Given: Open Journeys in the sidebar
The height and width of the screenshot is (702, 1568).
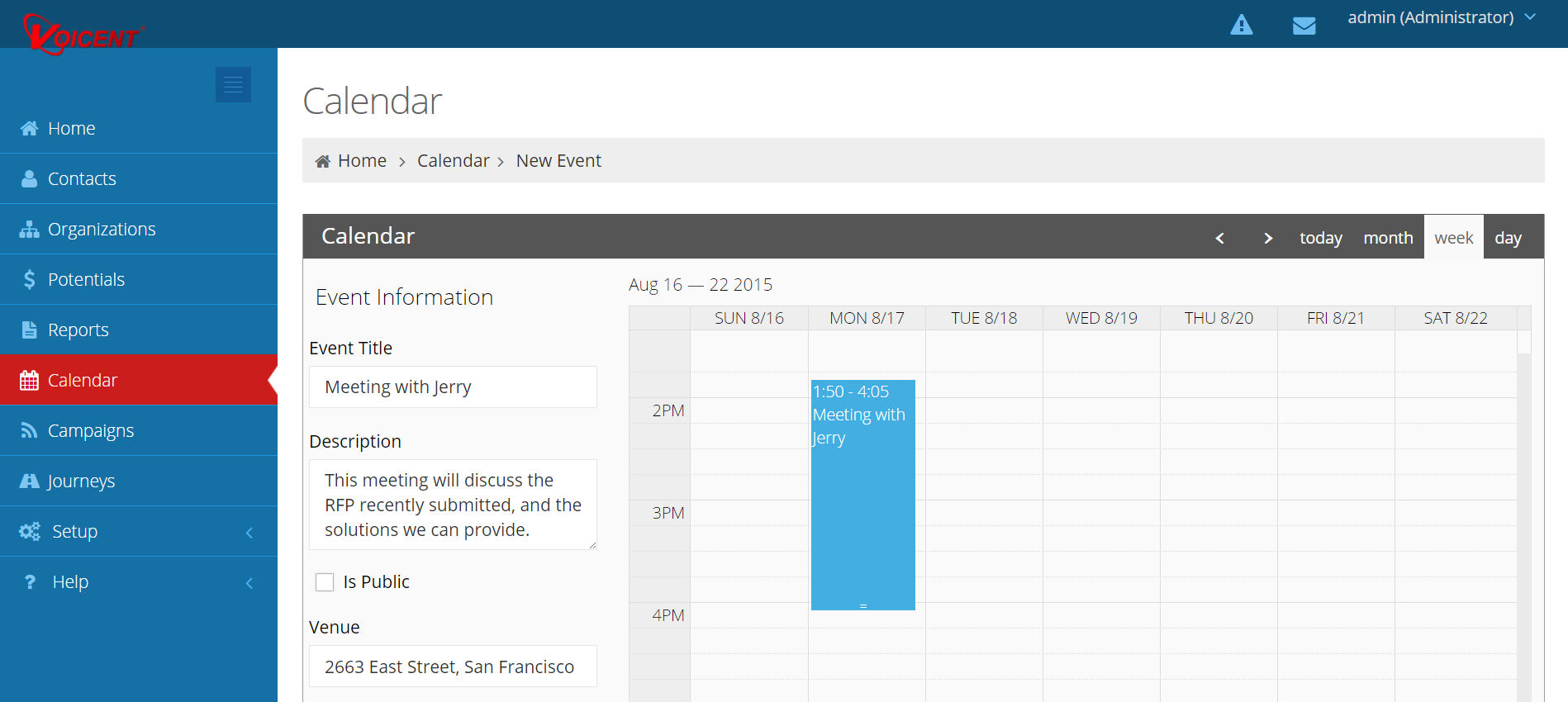Looking at the screenshot, I should (81, 481).
